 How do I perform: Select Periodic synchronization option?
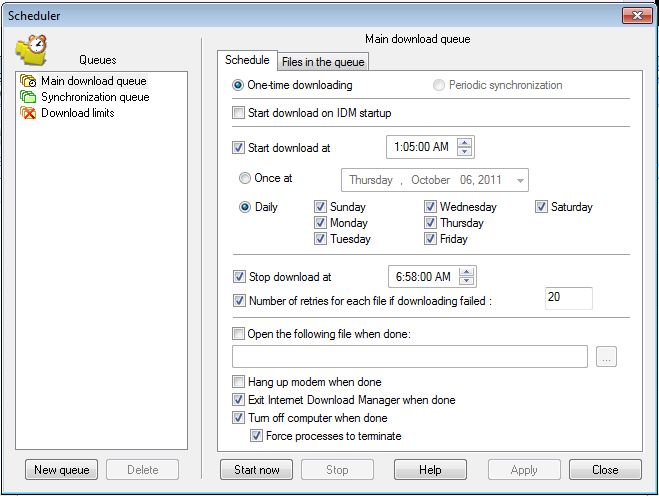[x=439, y=85]
